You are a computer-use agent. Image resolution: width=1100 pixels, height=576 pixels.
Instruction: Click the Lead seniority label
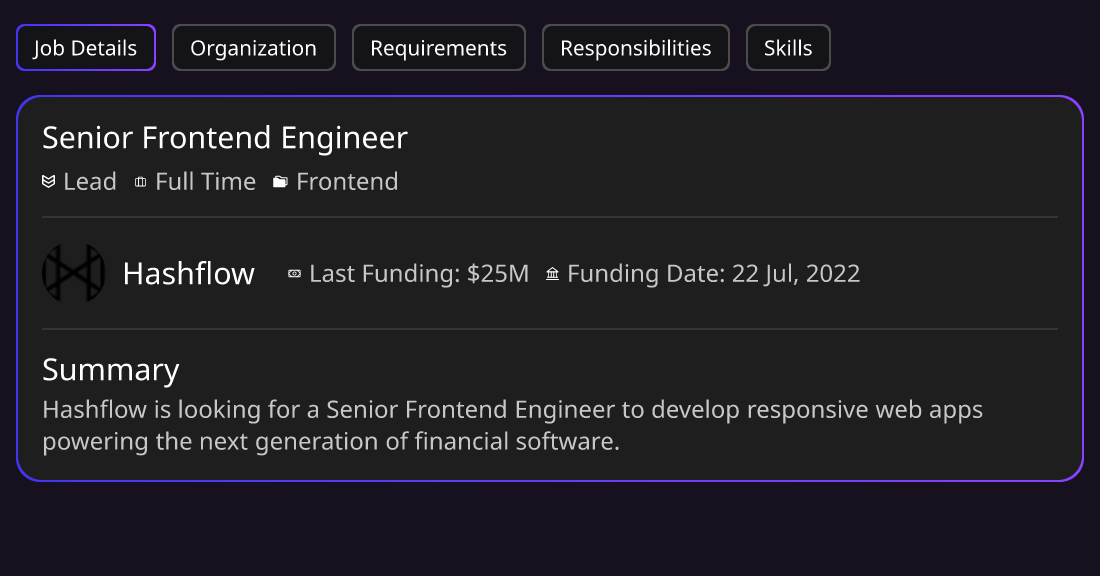point(90,182)
